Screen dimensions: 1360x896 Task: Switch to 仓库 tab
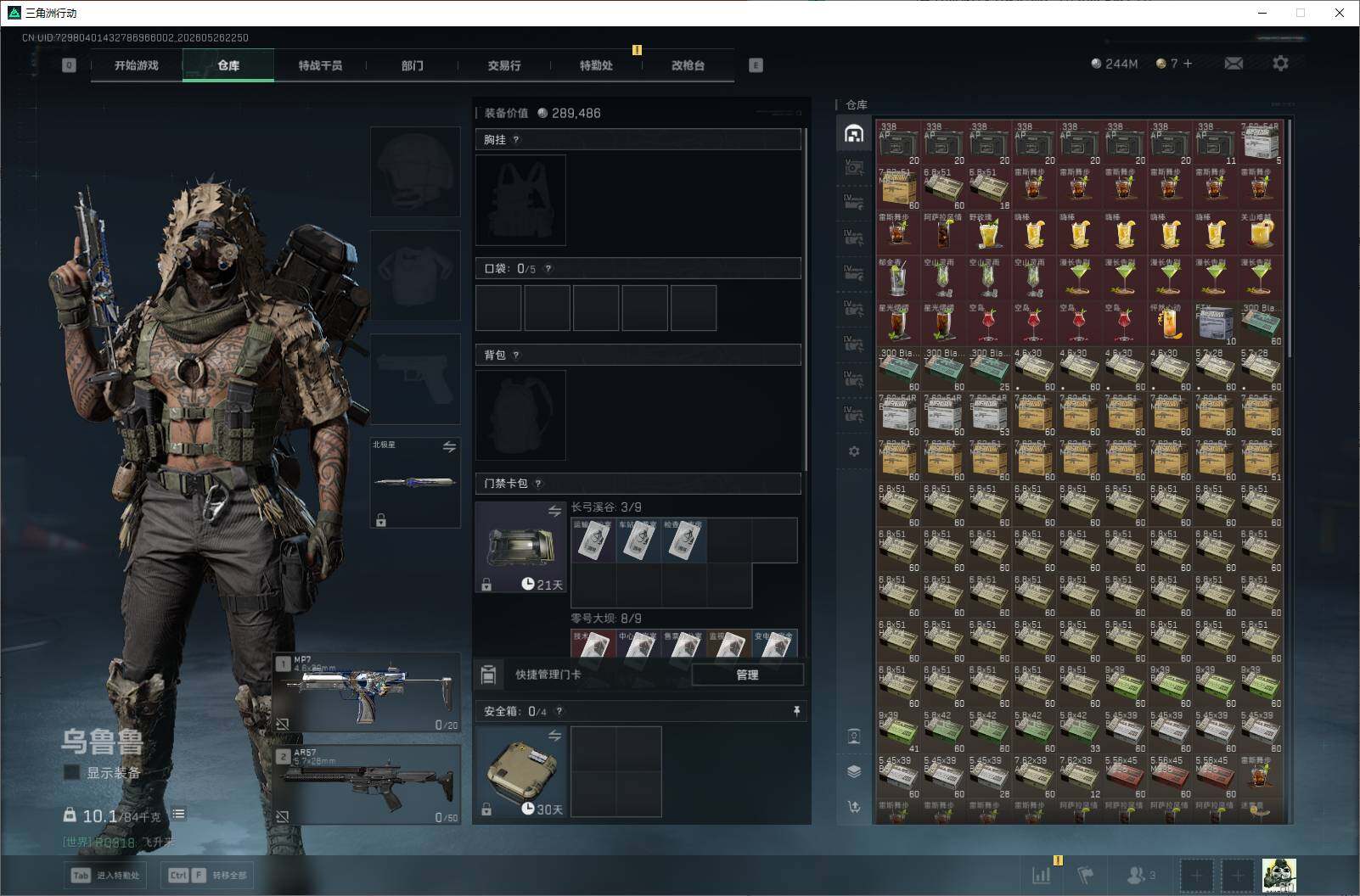coord(228,65)
